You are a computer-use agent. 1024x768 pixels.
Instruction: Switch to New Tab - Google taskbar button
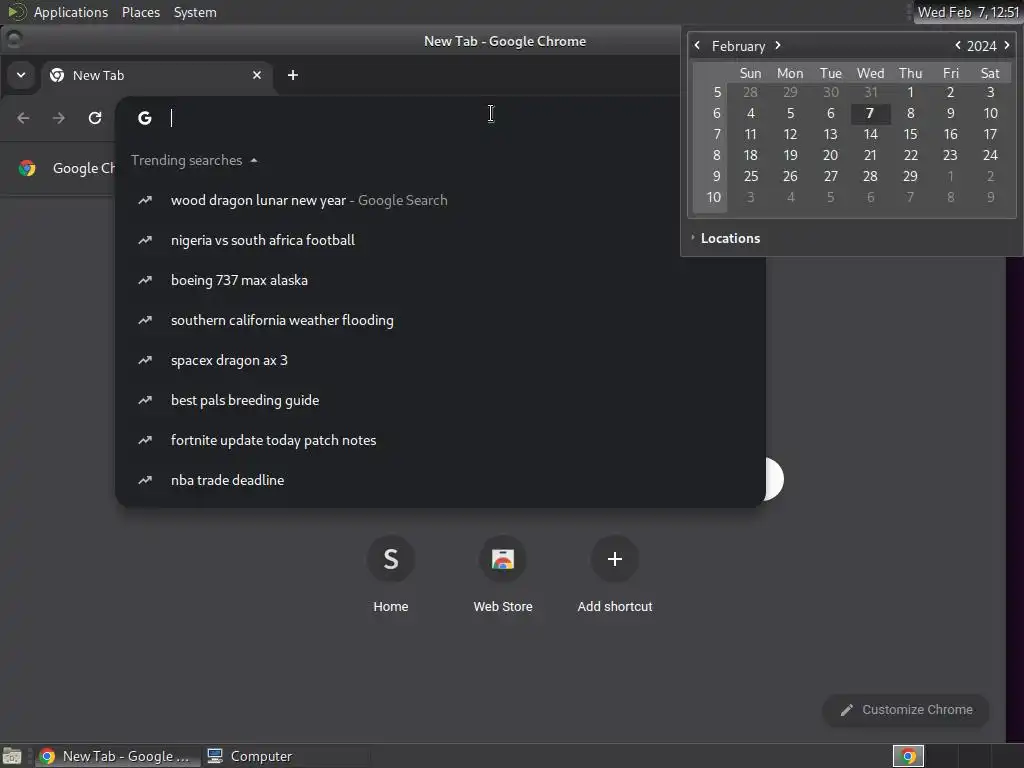pos(117,756)
